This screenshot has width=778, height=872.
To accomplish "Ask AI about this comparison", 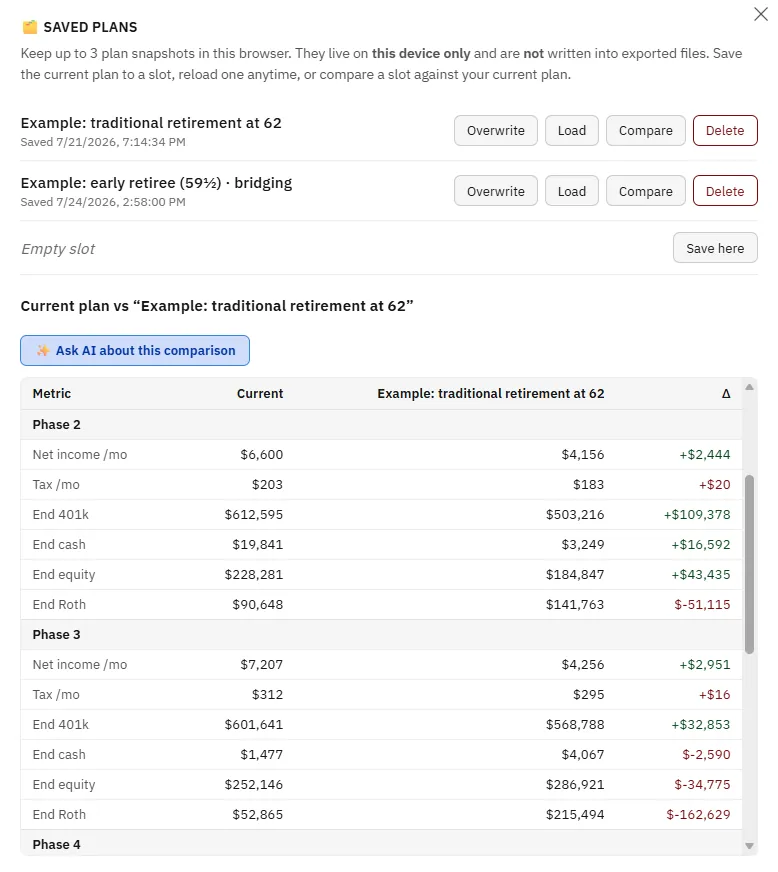I will [x=135, y=350].
